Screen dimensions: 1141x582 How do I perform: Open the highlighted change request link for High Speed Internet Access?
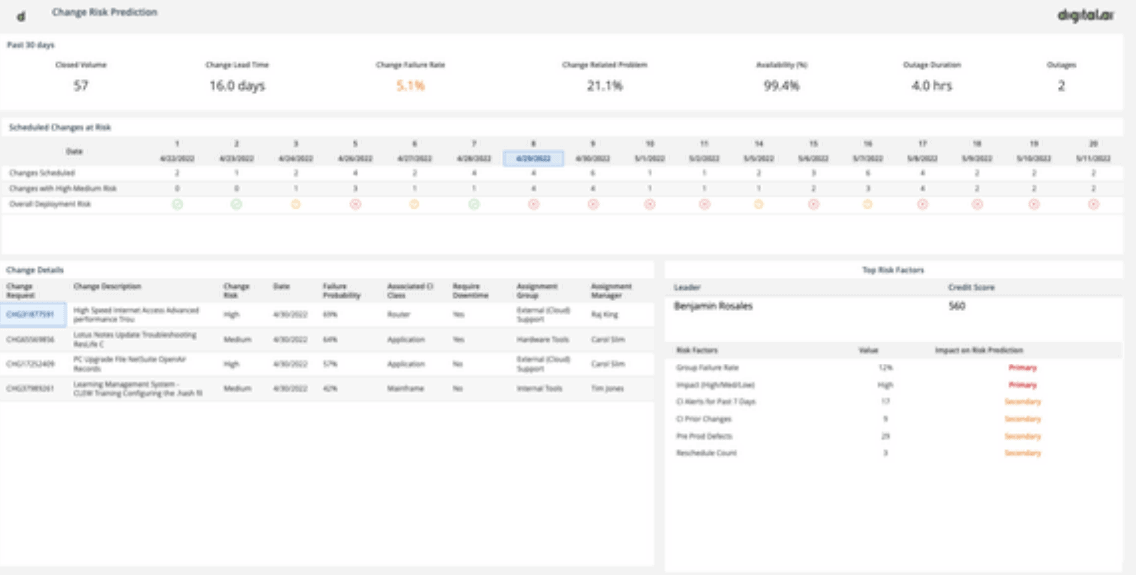(x=31, y=315)
